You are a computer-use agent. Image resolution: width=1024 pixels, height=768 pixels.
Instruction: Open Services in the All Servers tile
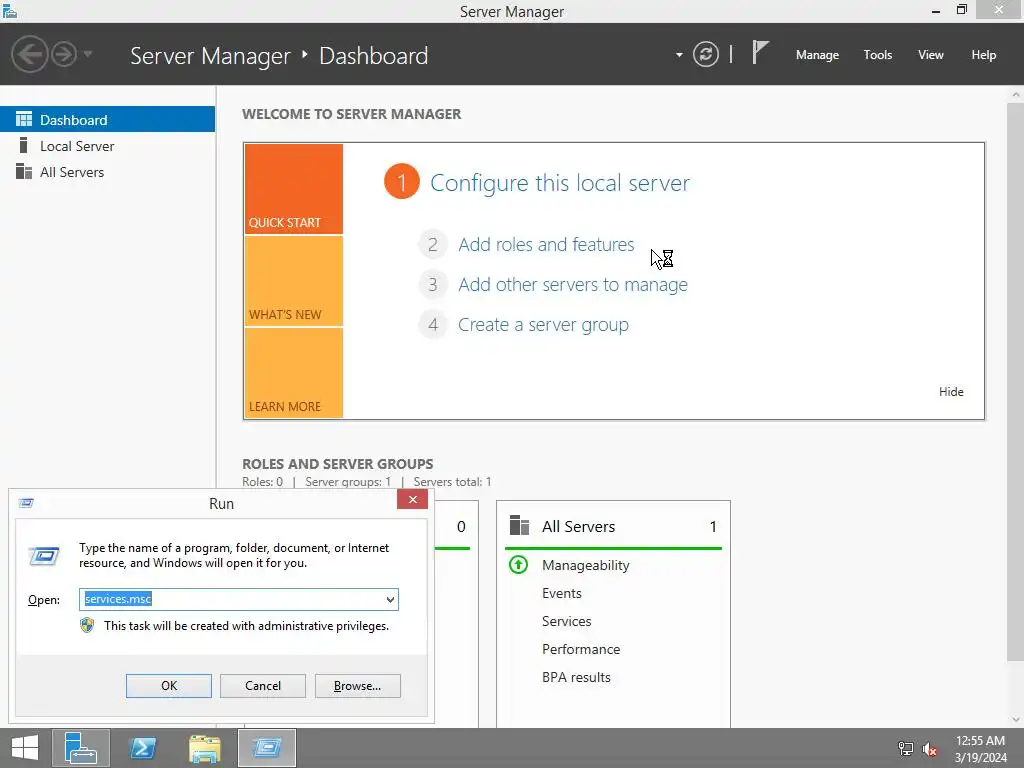pos(566,621)
